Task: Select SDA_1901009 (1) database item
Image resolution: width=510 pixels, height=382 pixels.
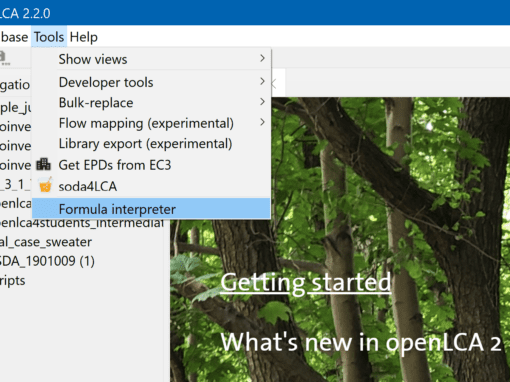Action: [x=47, y=261]
